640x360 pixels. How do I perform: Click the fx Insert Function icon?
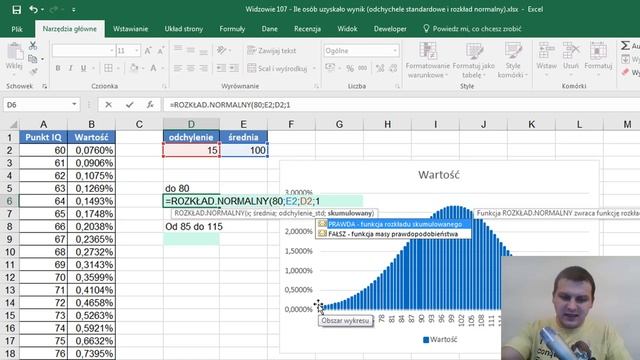coord(150,105)
